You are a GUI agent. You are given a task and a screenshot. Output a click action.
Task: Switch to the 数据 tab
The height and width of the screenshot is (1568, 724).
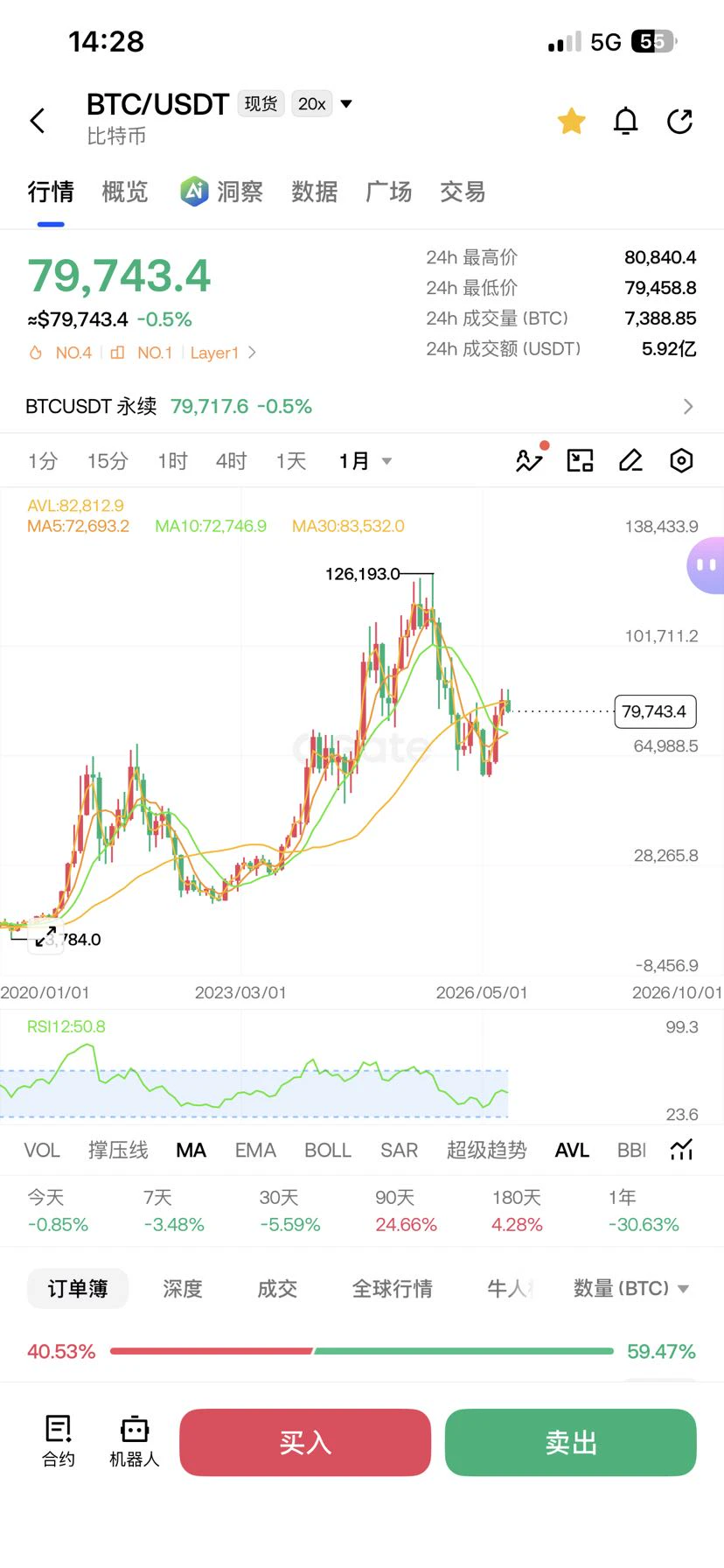coord(314,192)
